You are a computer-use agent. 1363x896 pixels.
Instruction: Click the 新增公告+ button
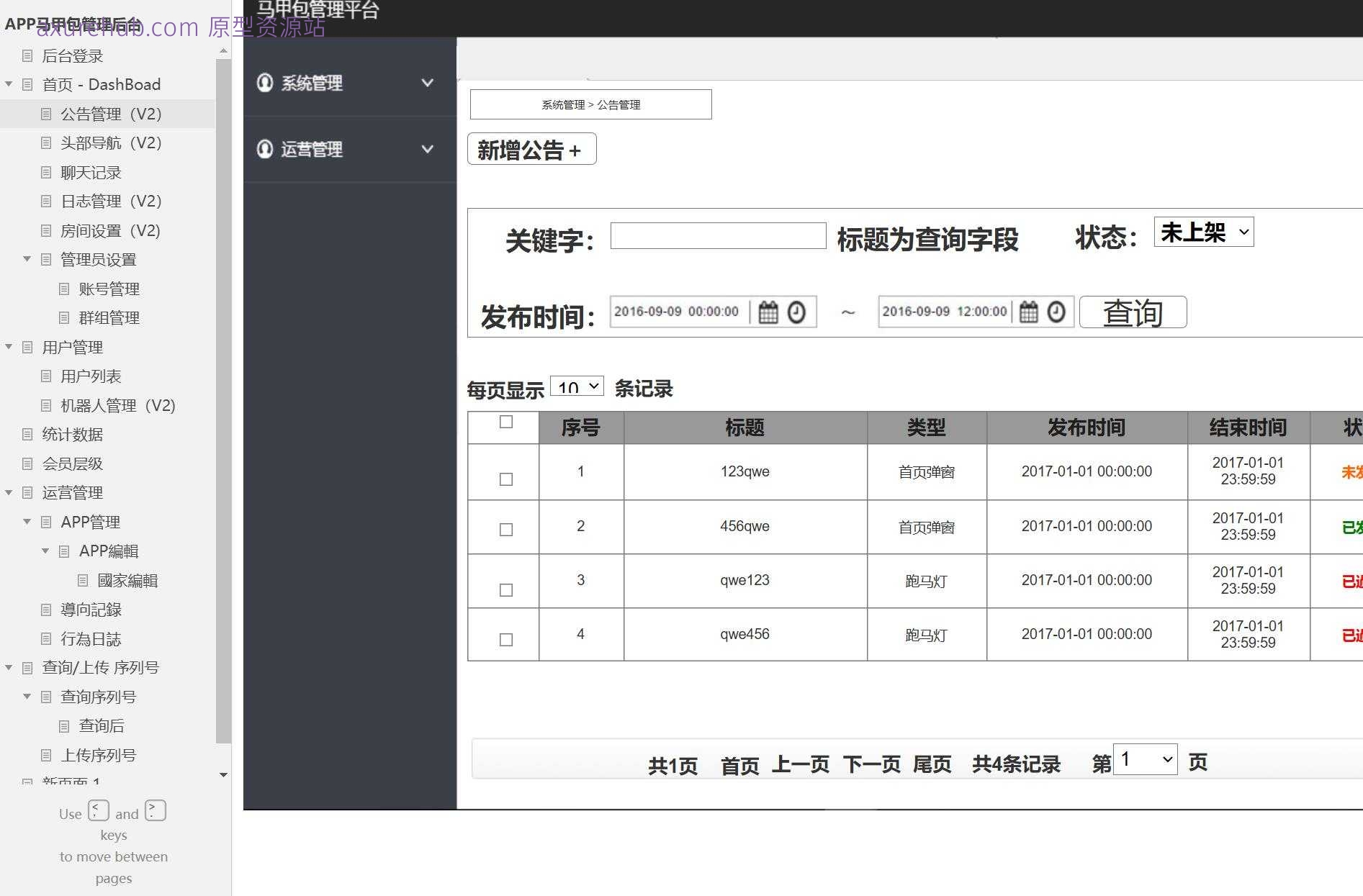click(x=531, y=149)
